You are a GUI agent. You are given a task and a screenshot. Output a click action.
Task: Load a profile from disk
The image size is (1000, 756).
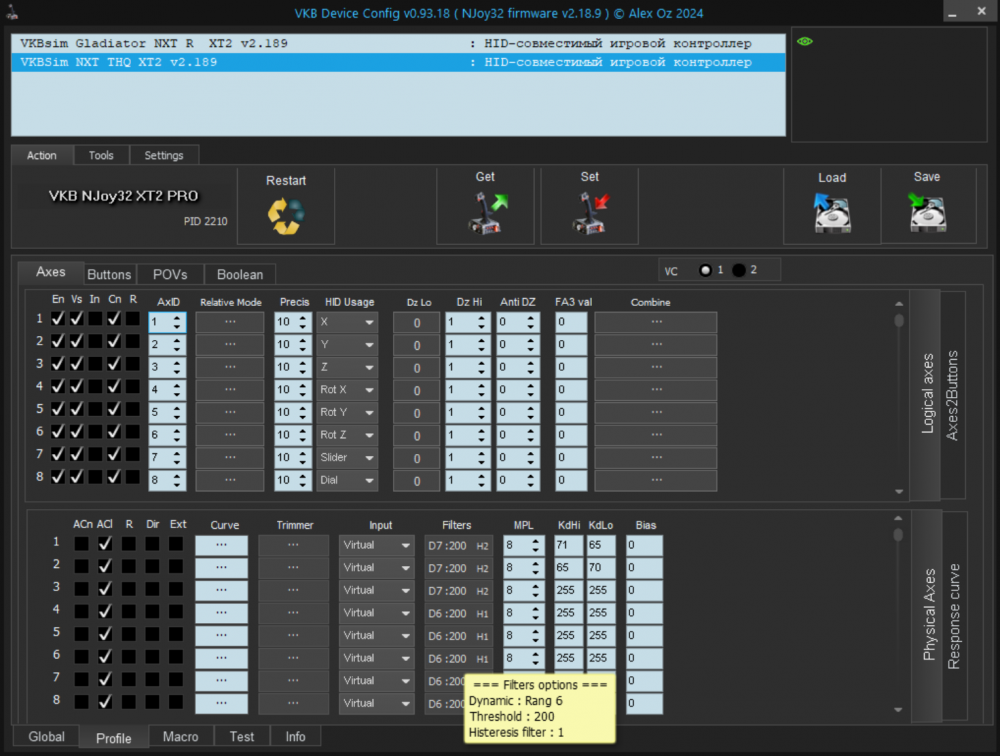click(x=831, y=206)
